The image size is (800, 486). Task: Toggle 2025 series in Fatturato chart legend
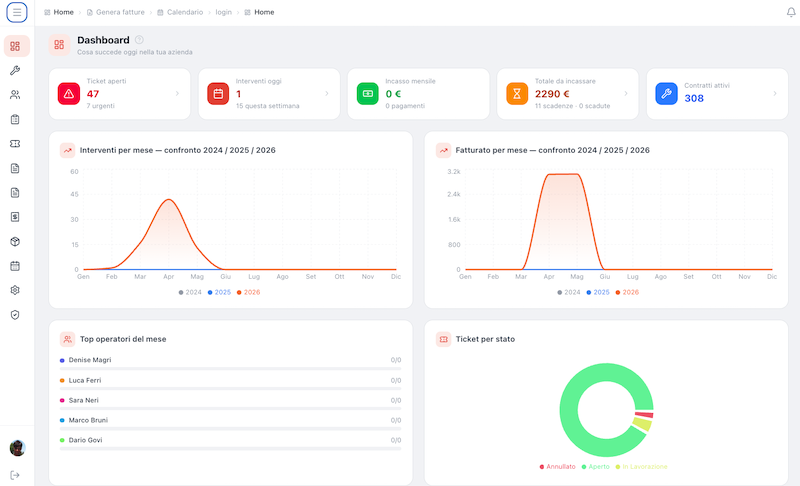pos(598,292)
